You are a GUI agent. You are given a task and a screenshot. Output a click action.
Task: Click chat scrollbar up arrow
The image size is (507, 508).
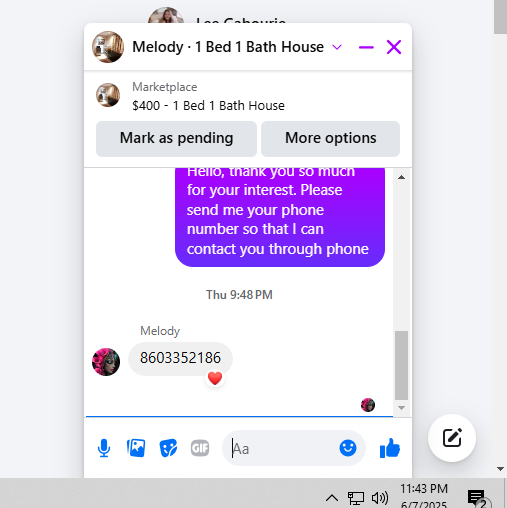(x=401, y=177)
